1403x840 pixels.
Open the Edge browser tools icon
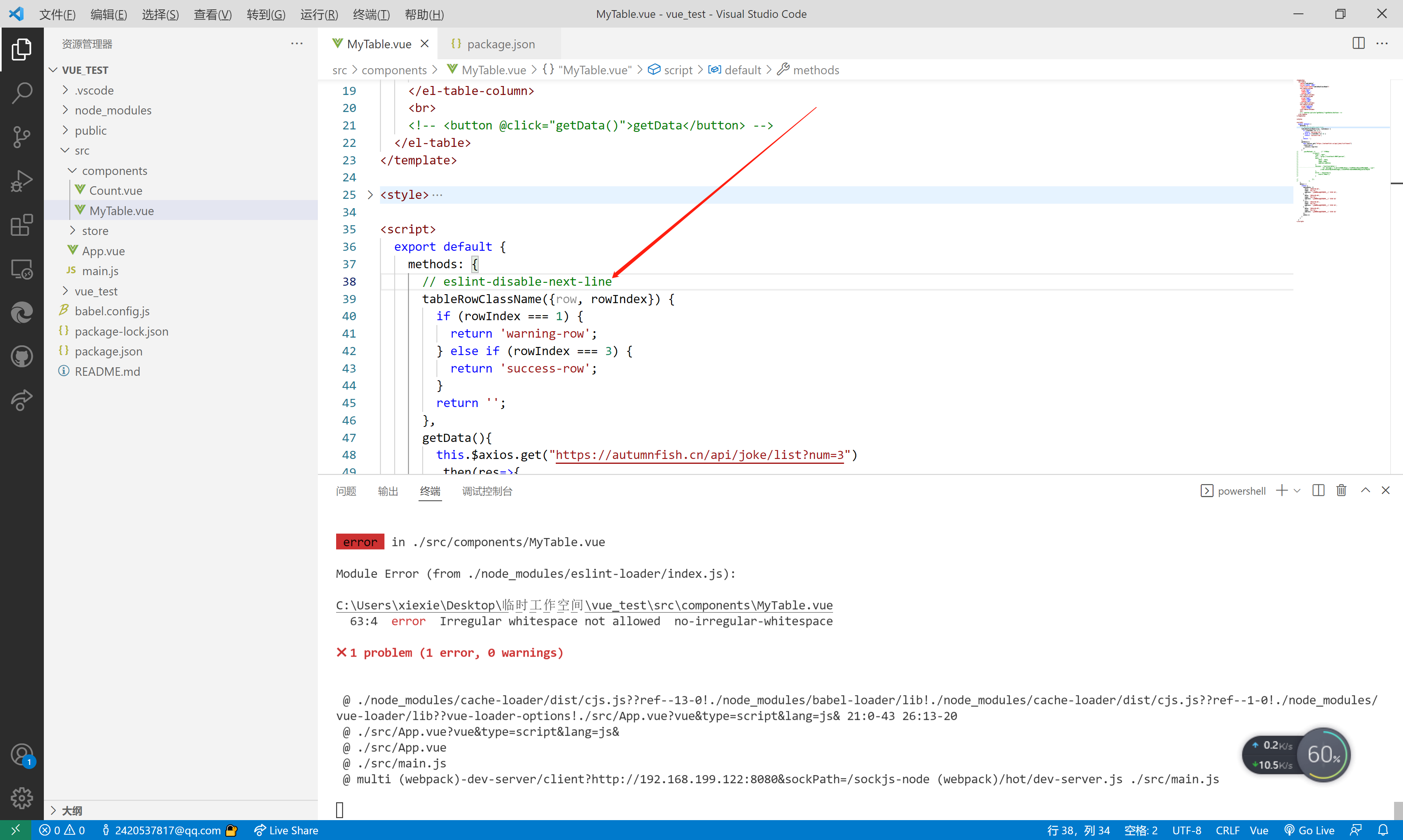(22, 313)
